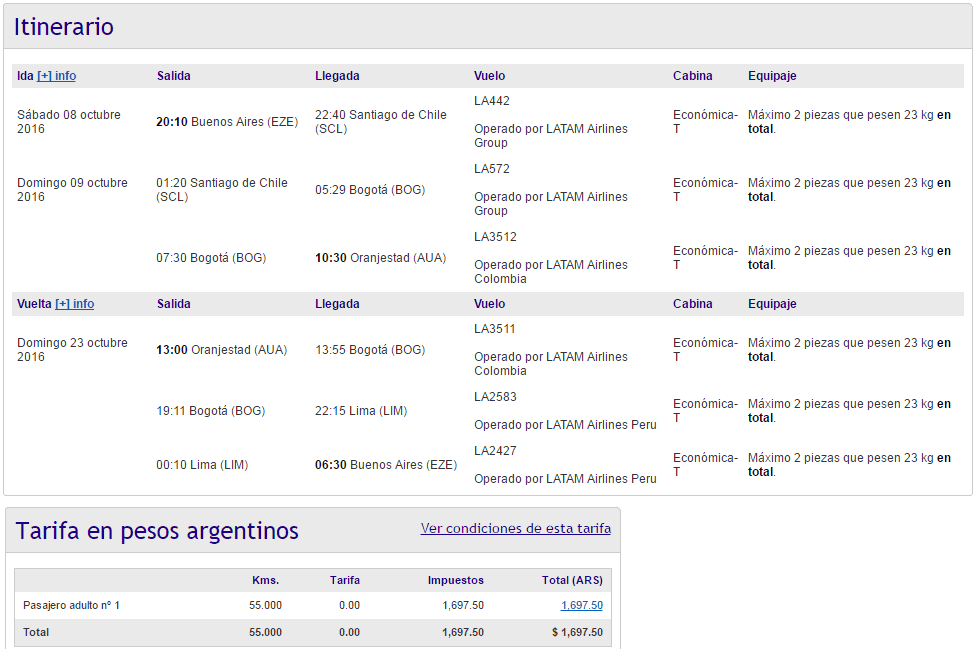Click 'Pasajero adulto nº 1' row label
Image resolution: width=979 pixels, height=652 pixels.
(x=71, y=605)
